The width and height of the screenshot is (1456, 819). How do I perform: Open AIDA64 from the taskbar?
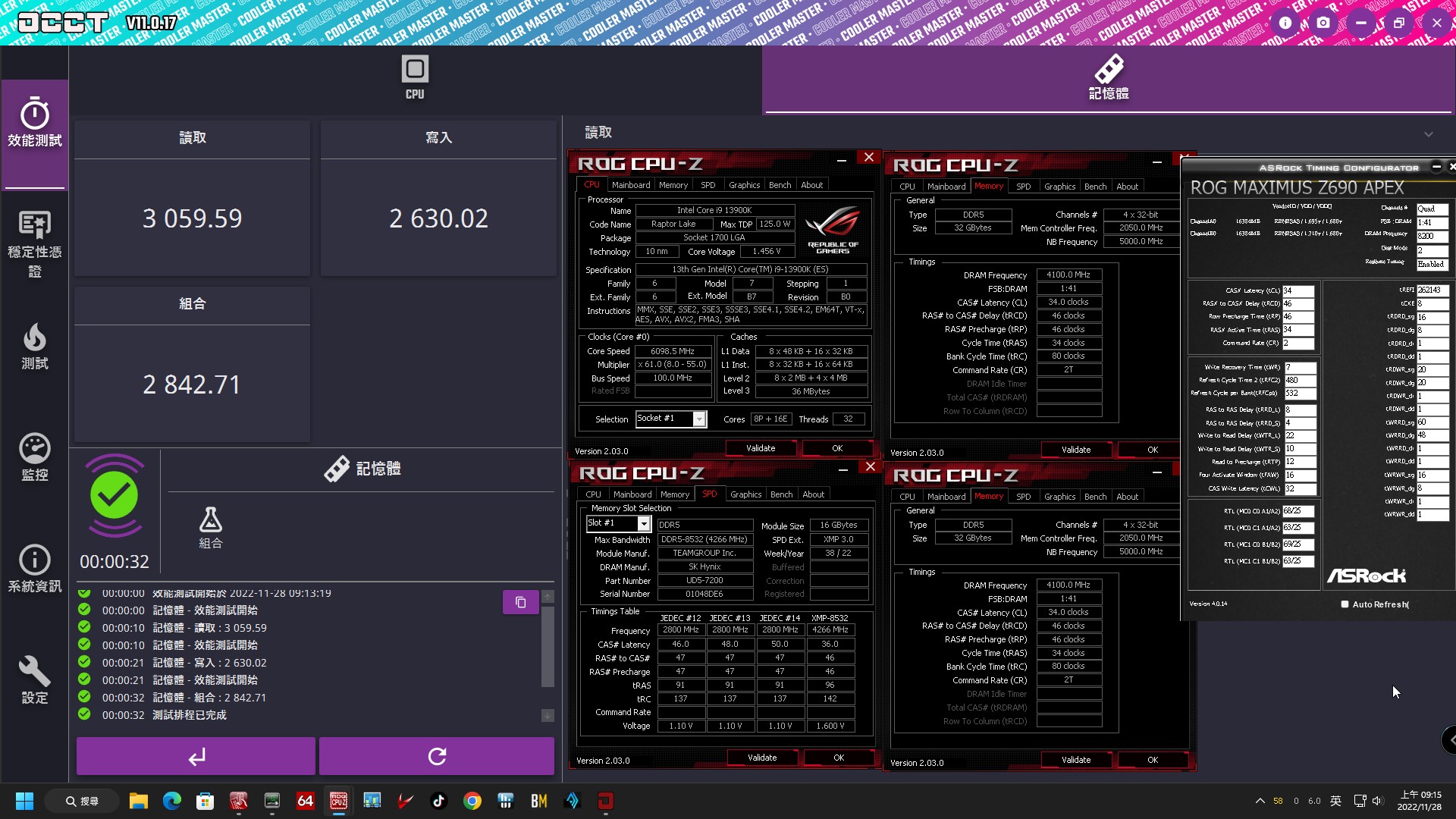pos(305,801)
